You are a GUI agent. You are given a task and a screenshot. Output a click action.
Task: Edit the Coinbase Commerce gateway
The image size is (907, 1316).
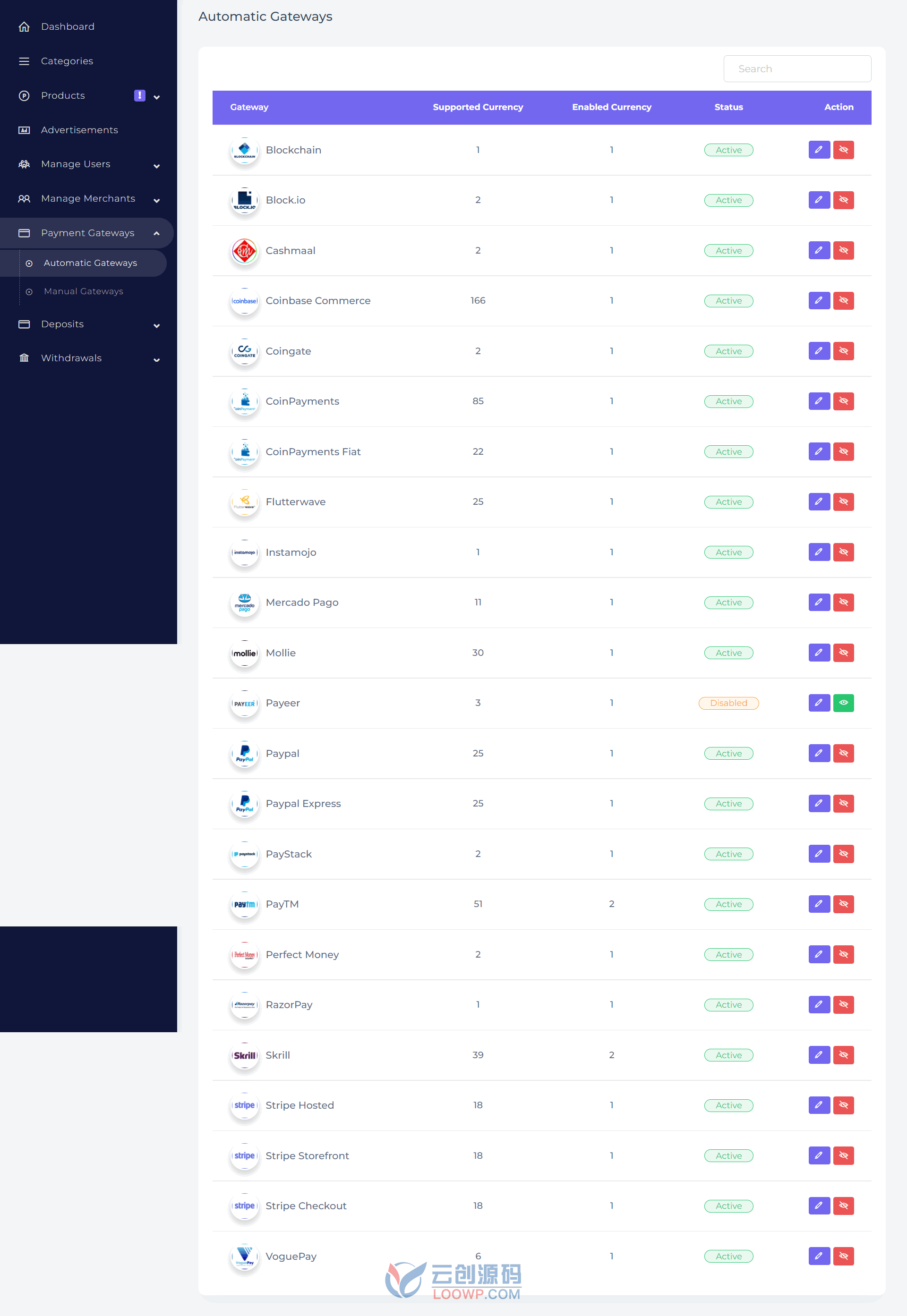pos(819,300)
